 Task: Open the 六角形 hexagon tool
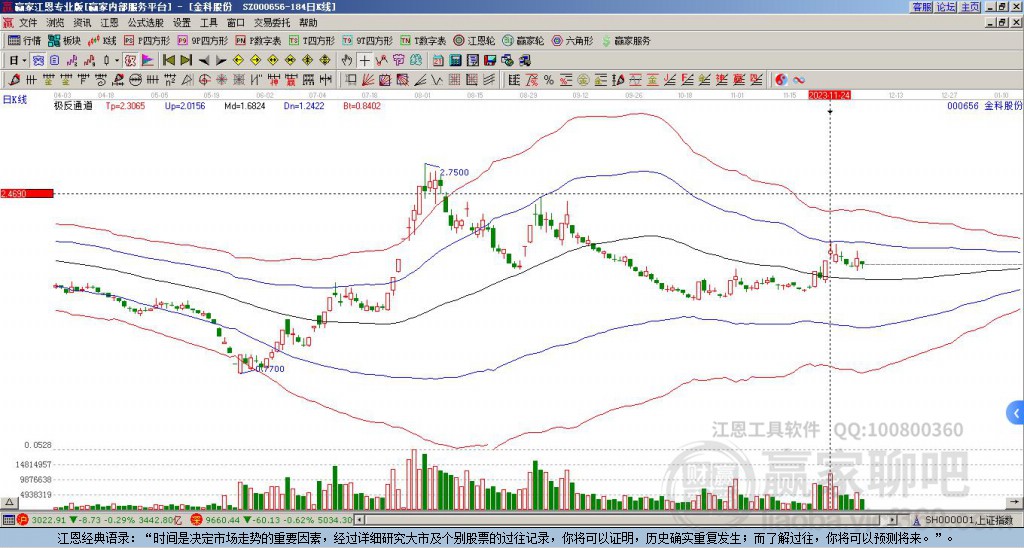[573, 40]
